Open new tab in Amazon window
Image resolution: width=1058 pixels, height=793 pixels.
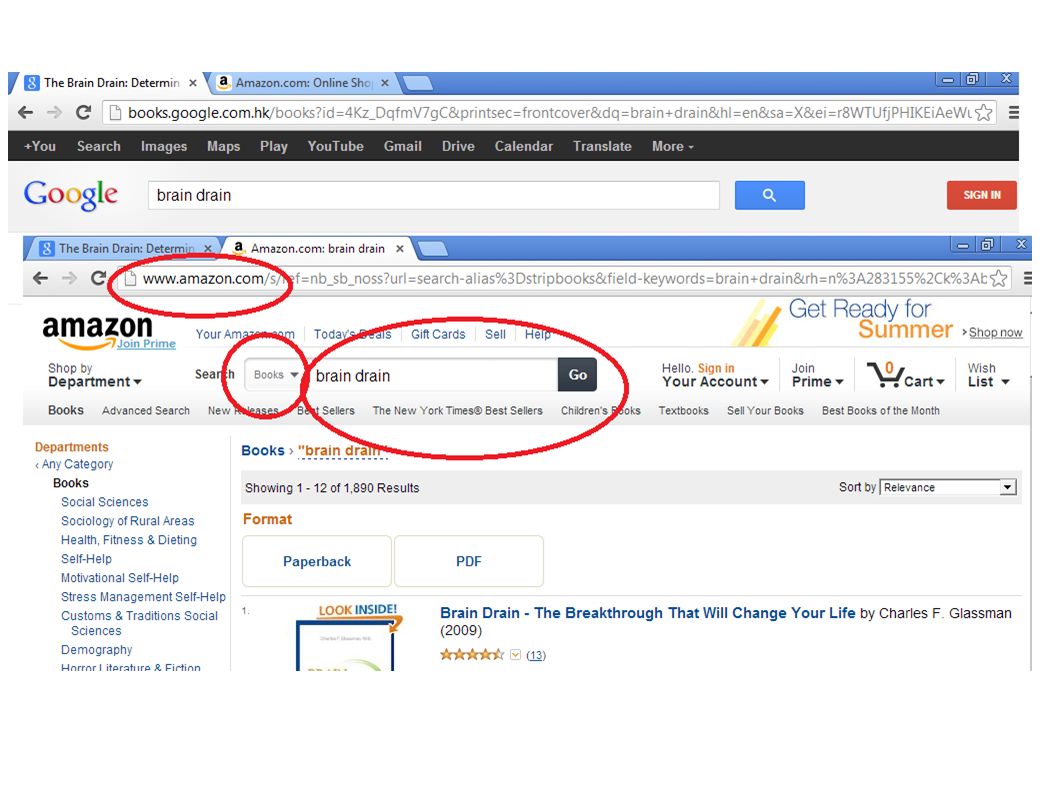coord(433,249)
